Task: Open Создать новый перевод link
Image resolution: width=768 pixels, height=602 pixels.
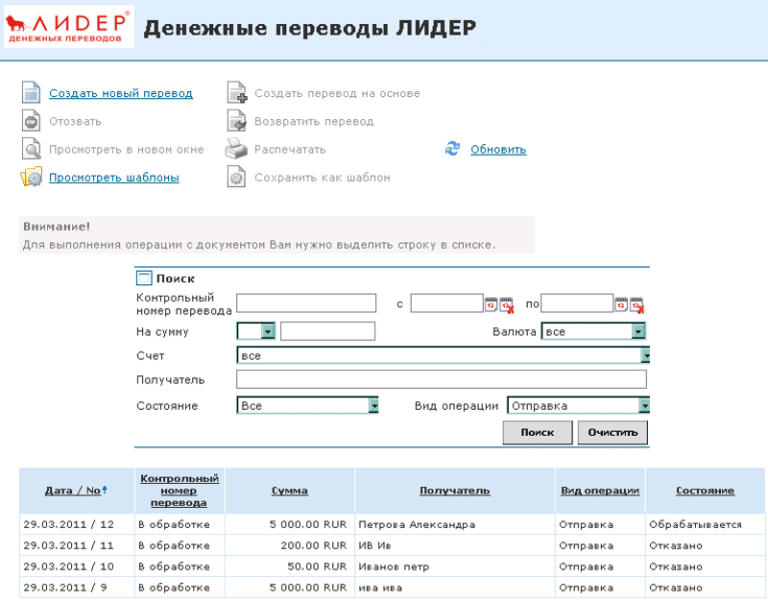Action: 121,93
